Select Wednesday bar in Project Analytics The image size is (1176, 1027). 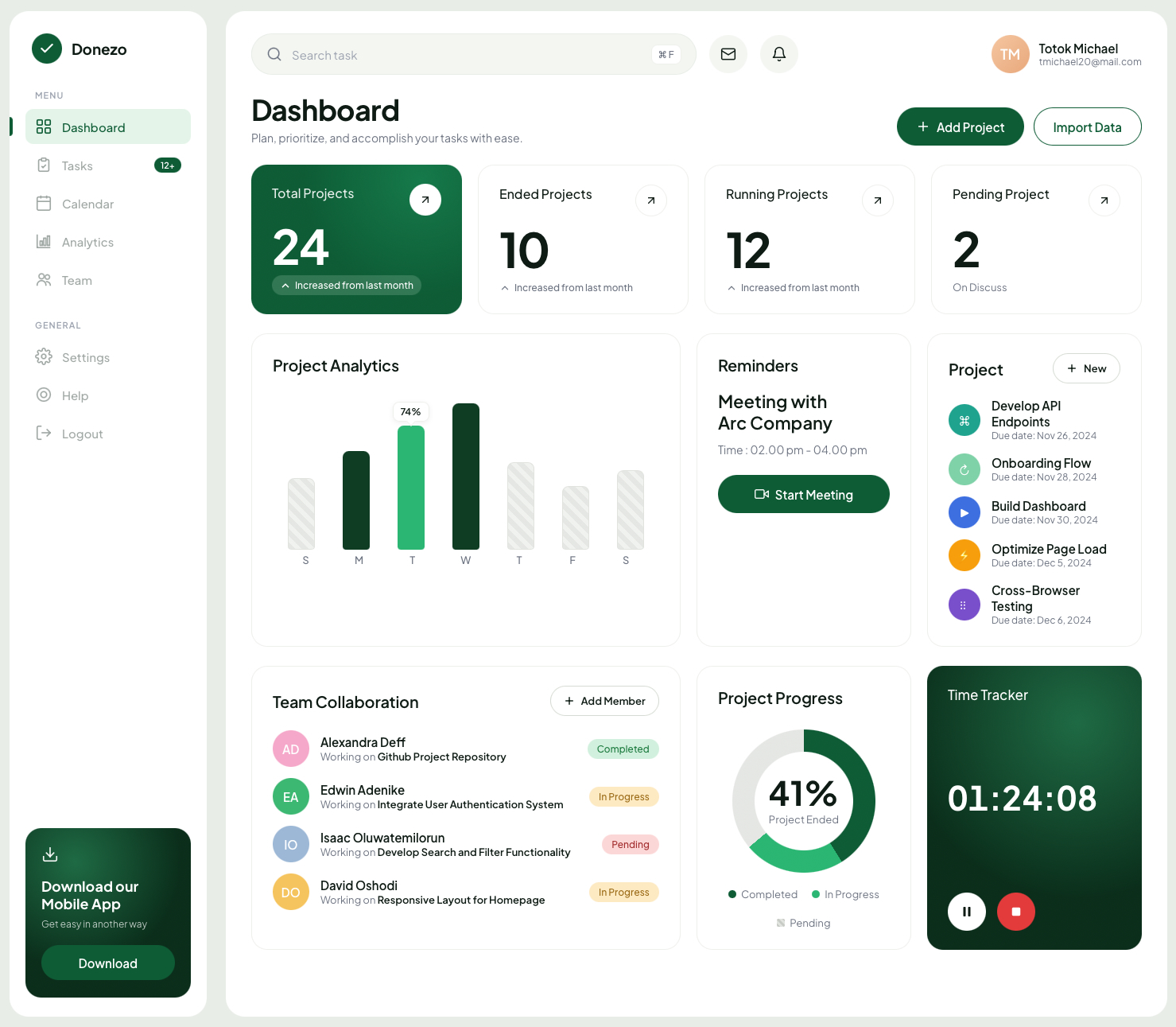[x=466, y=477]
